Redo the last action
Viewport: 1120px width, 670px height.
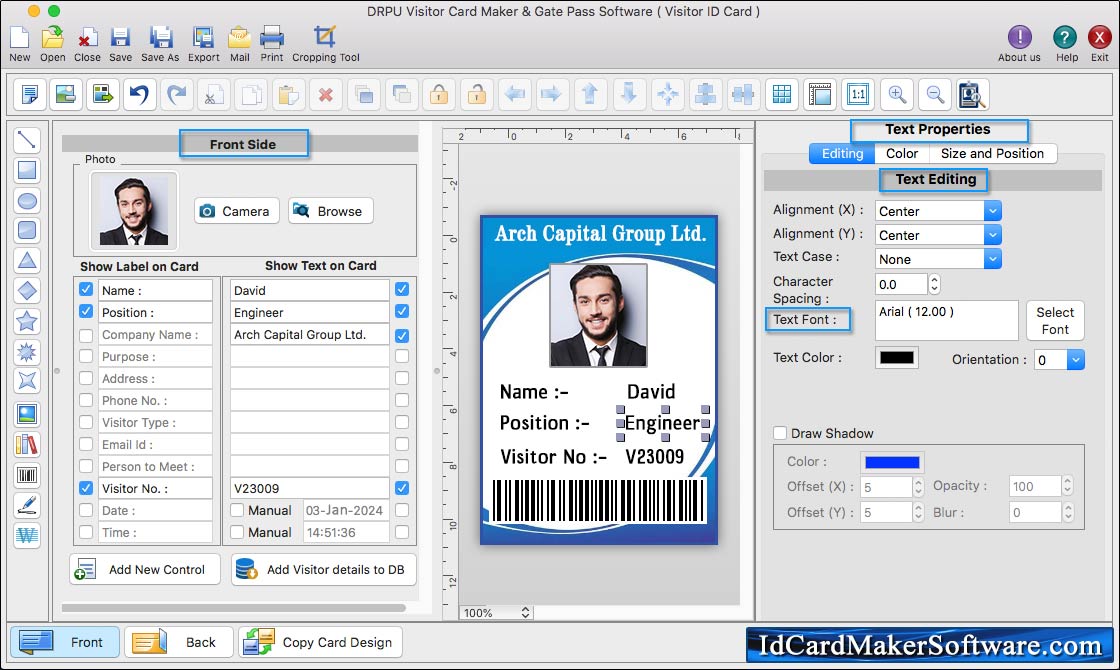[177, 94]
